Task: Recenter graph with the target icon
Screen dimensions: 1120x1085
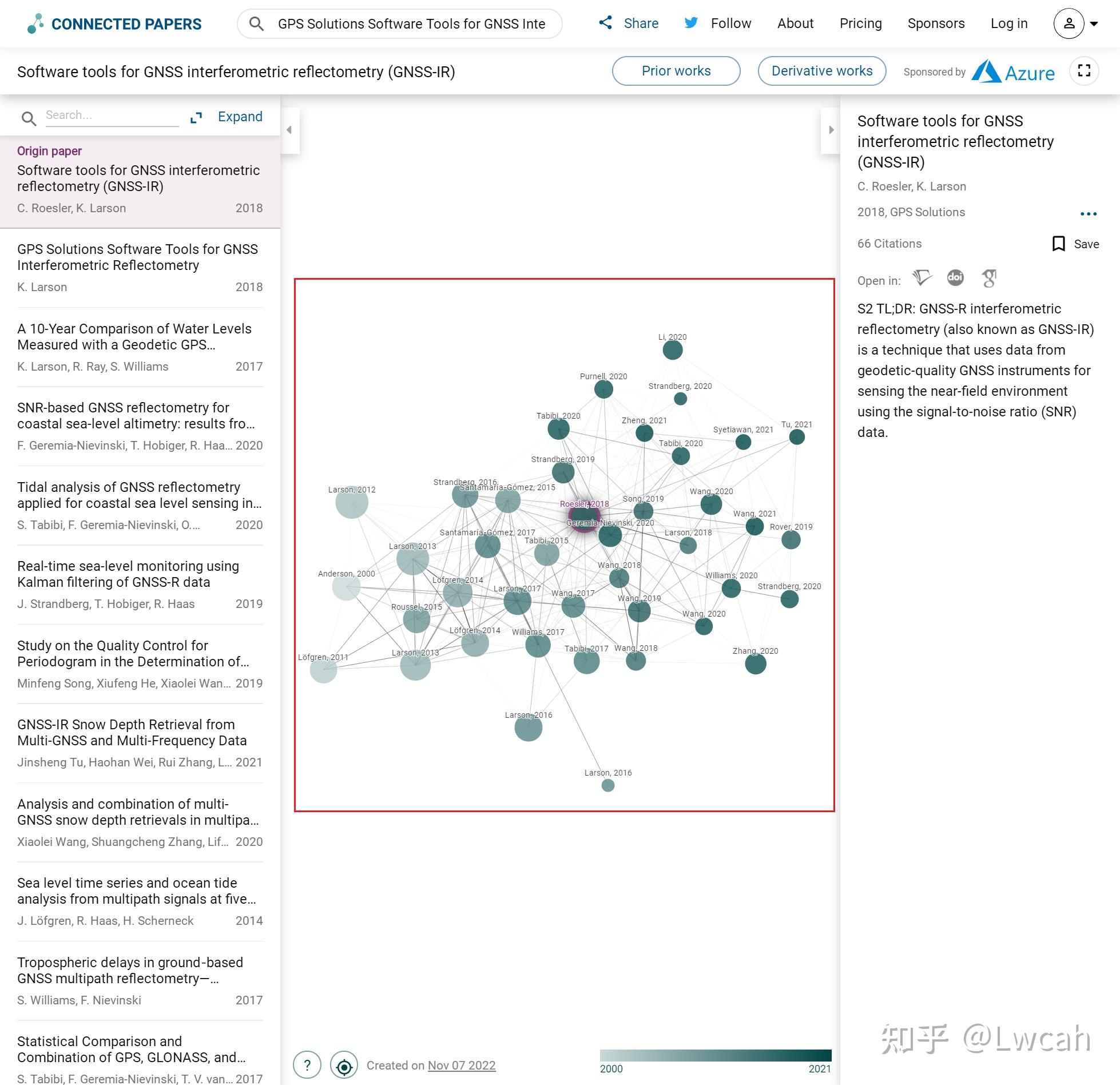Action: (x=344, y=1066)
